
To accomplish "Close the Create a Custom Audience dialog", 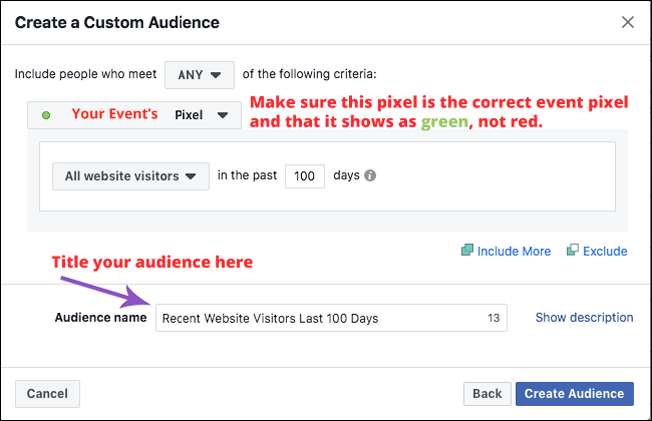I will click(627, 22).
